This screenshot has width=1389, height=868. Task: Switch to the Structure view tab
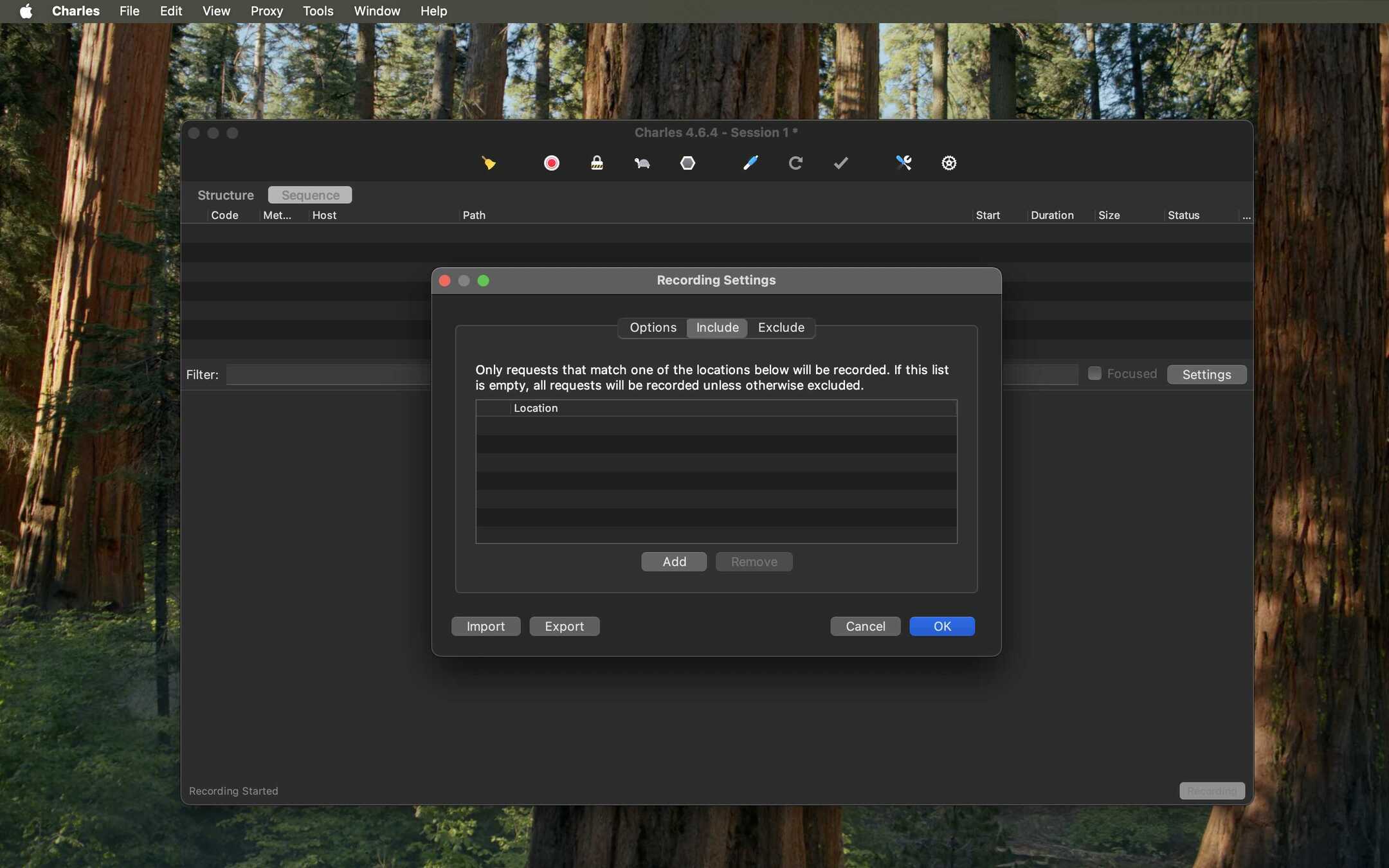coord(225,195)
